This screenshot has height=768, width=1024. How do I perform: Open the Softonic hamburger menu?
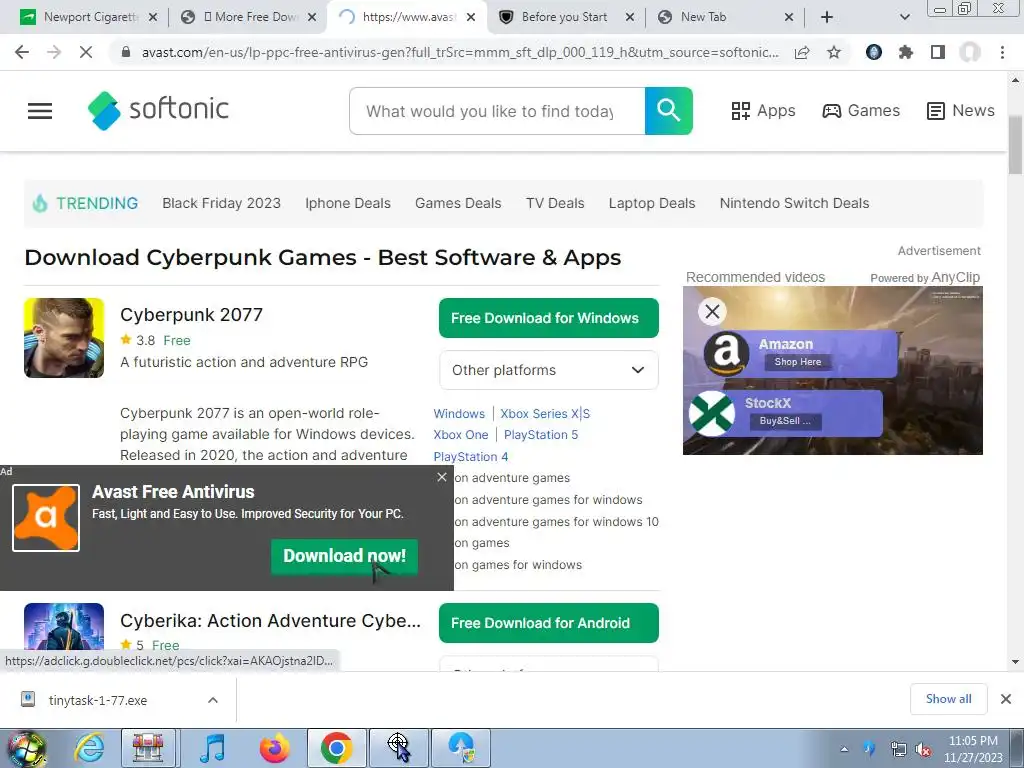(x=40, y=111)
